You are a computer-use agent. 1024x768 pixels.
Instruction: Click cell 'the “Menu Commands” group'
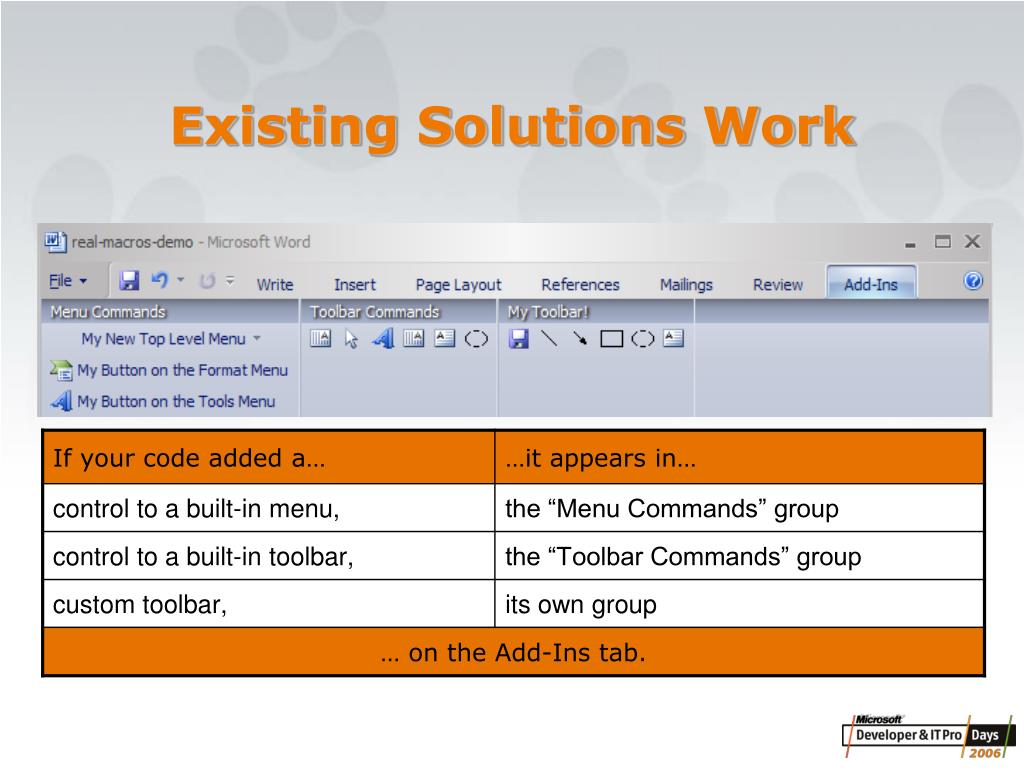click(739, 508)
